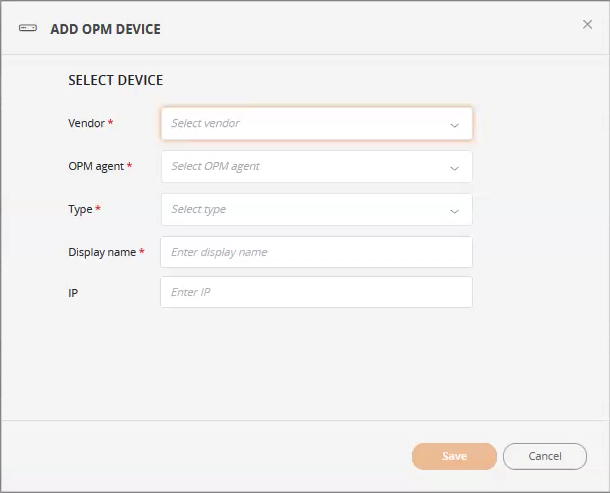Click the device icon beside ADD OPM DEVICE
Viewport: 610px width, 493px height.
(28, 28)
